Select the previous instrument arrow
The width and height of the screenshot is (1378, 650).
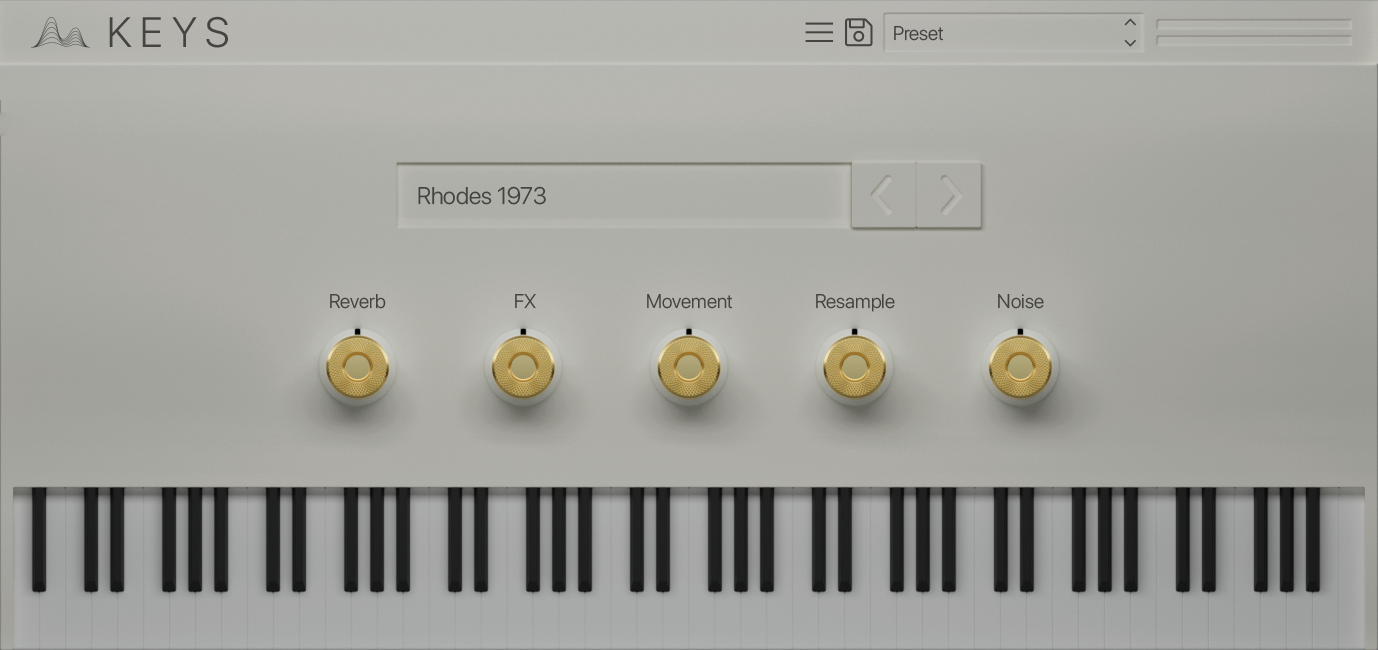coord(883,196)
